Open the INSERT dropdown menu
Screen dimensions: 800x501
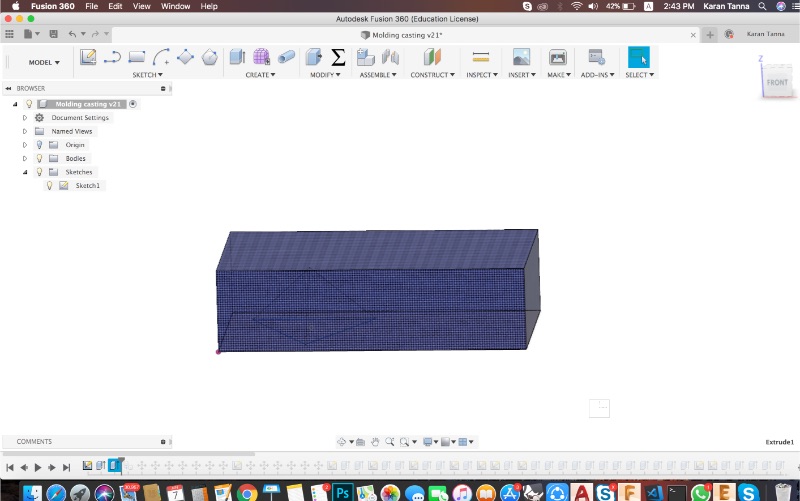click(x=522, y=75)
